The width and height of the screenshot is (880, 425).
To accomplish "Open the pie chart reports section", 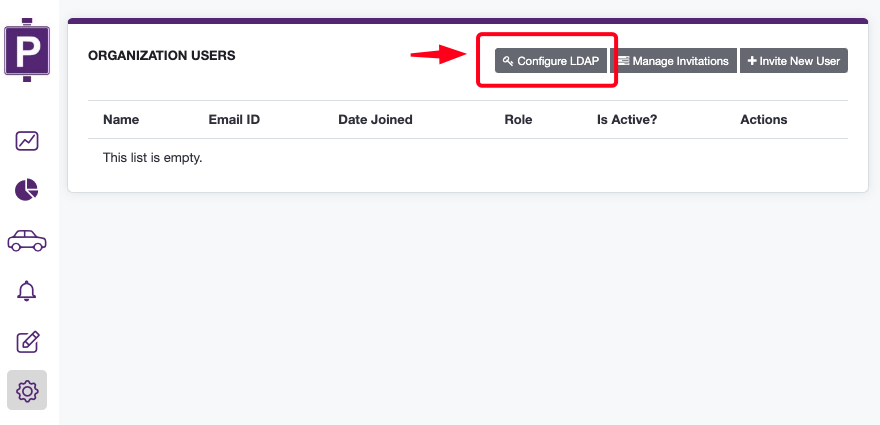I will coord(27,190).
